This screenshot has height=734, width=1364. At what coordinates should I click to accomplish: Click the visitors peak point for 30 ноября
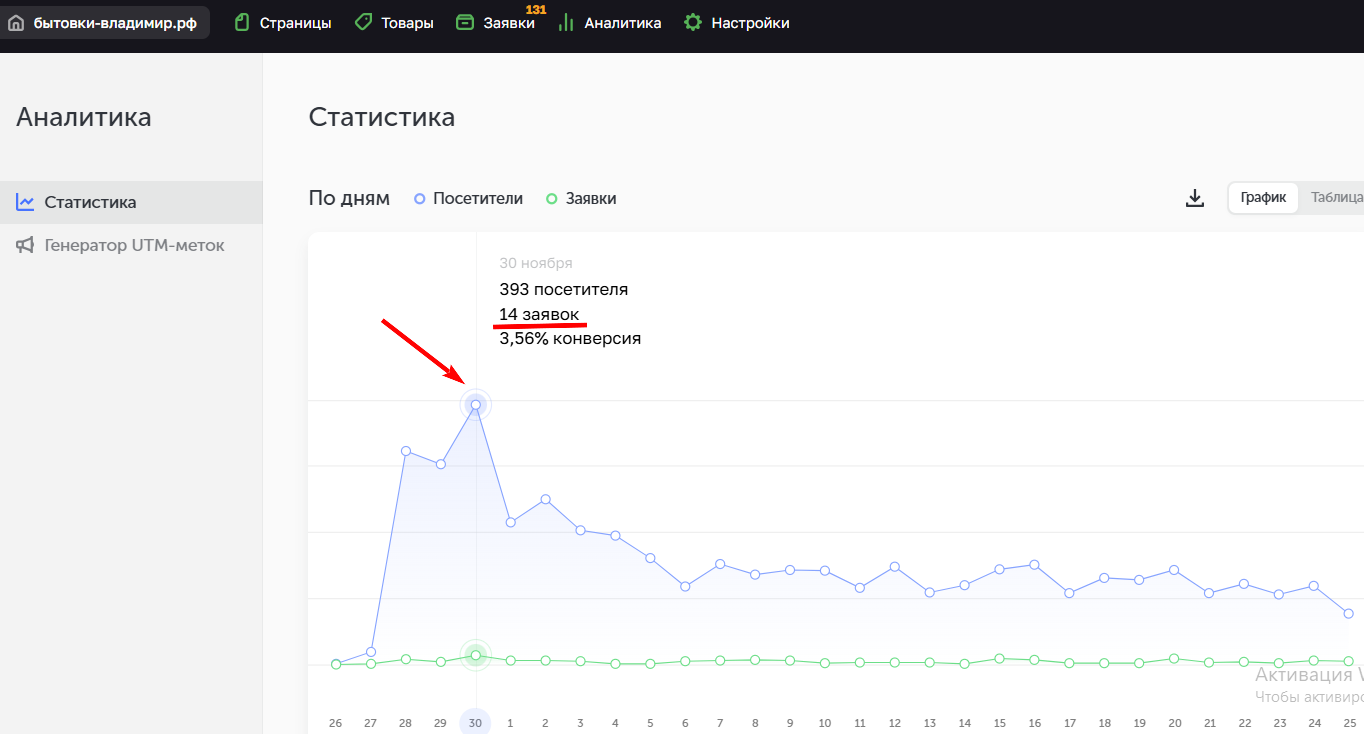tap(476, 405)
